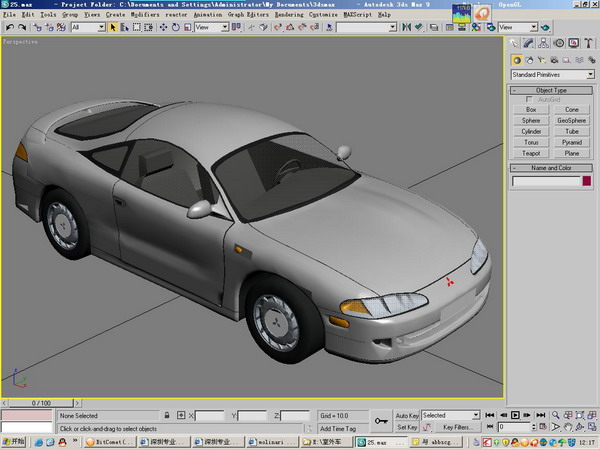Collapse the Object Type rollout
The image size is (600, 450).
point(551,90)
